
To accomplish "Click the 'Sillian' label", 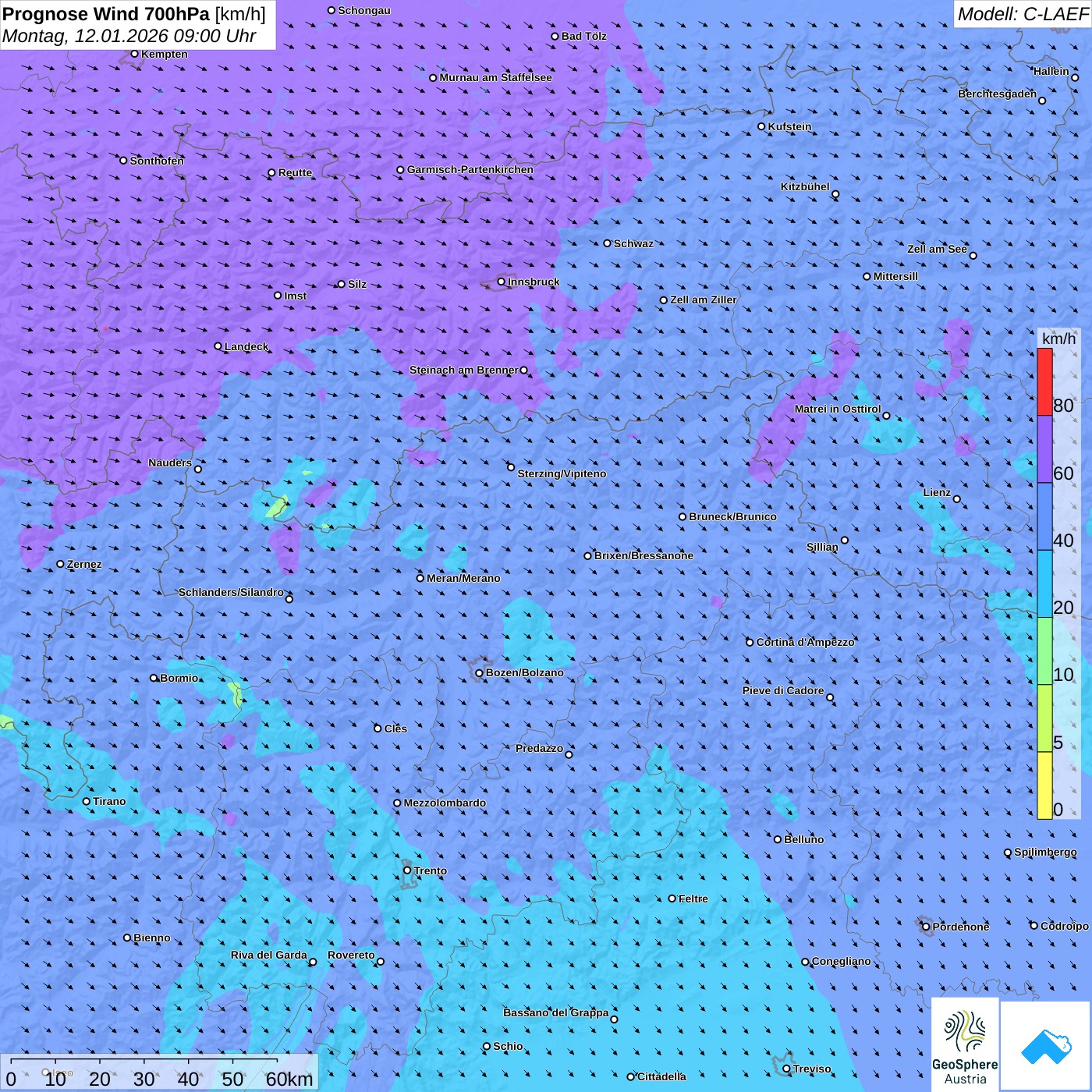I will click(x=822, y=547).
